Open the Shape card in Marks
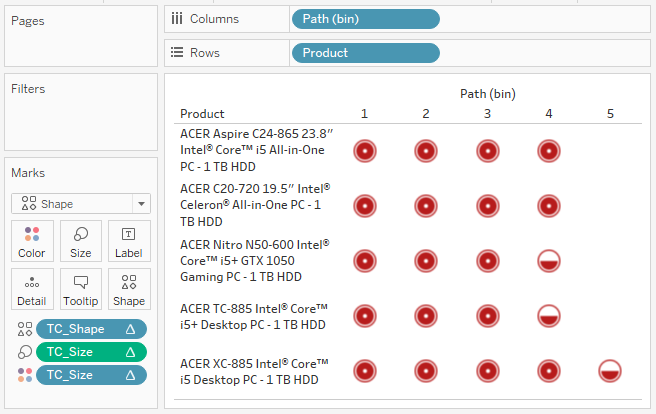Screen dimensions: 656x414 tap(129, 289)
